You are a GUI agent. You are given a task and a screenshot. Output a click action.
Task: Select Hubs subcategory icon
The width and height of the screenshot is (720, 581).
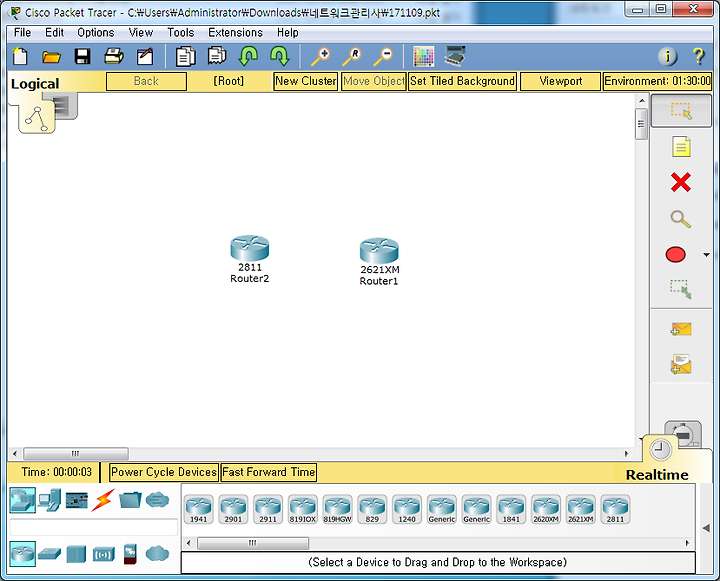(x=76, y=554)
